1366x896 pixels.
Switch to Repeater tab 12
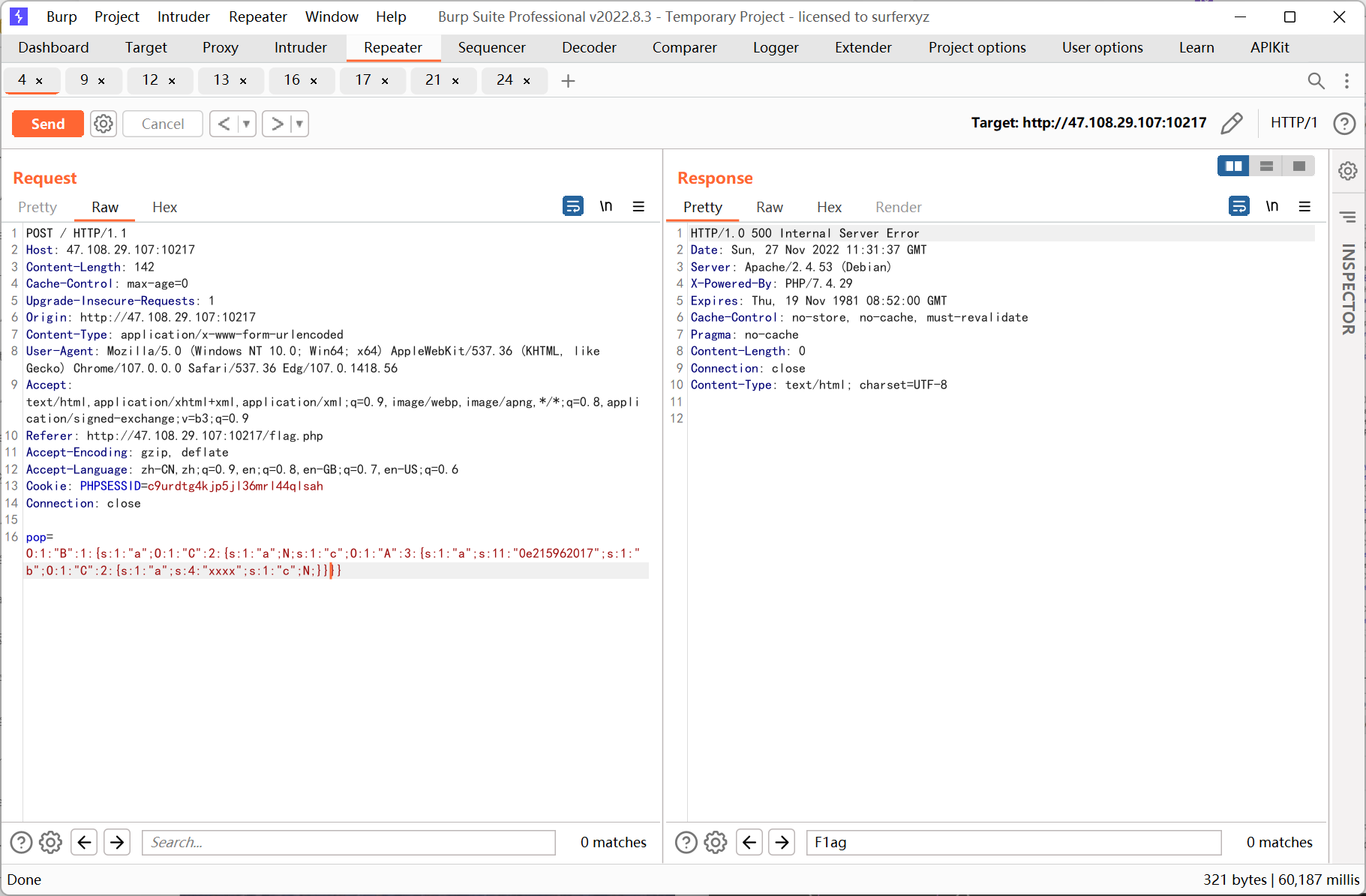(x=151, y=79)
